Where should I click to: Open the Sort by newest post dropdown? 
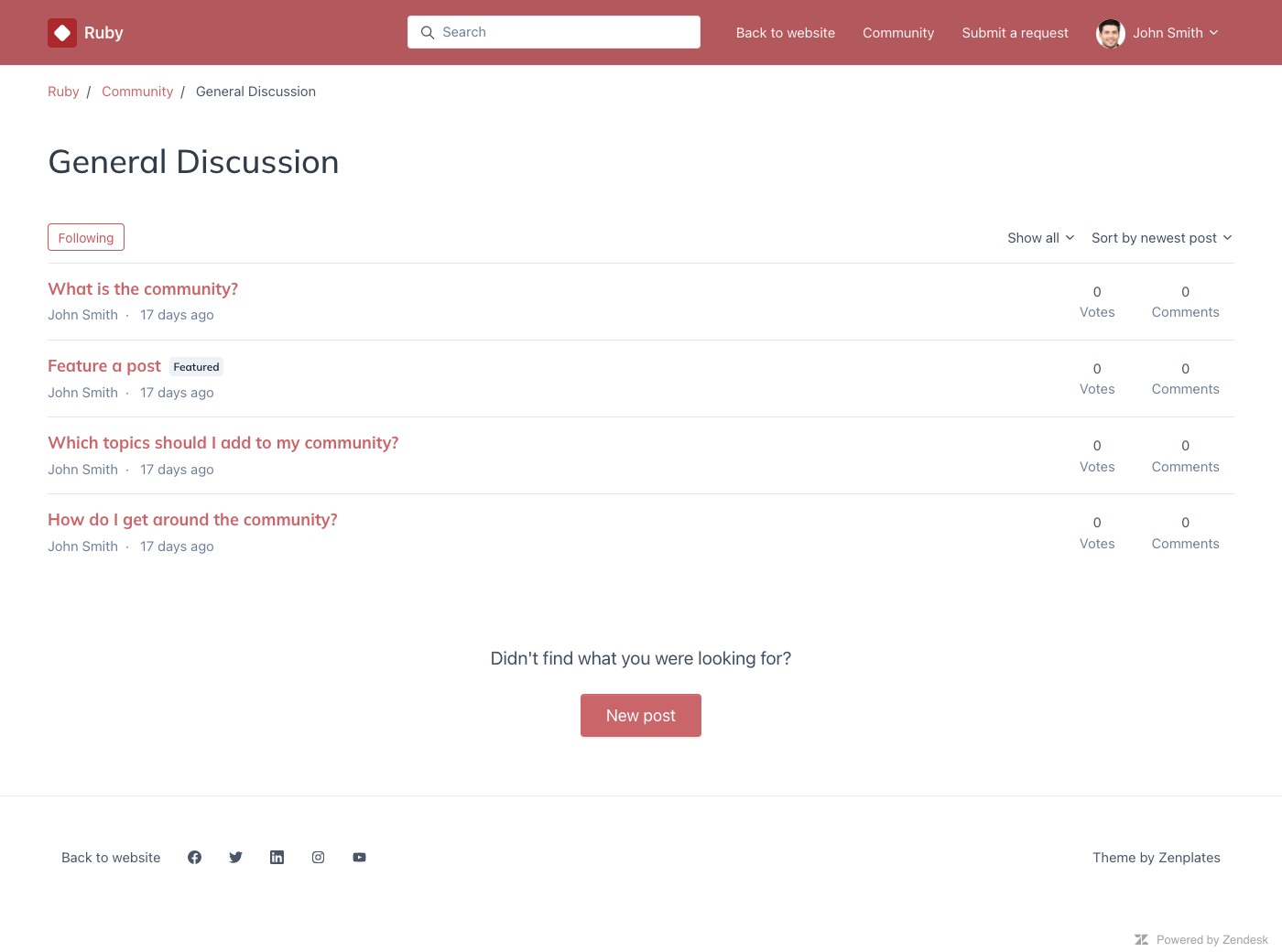(1161, 238)
